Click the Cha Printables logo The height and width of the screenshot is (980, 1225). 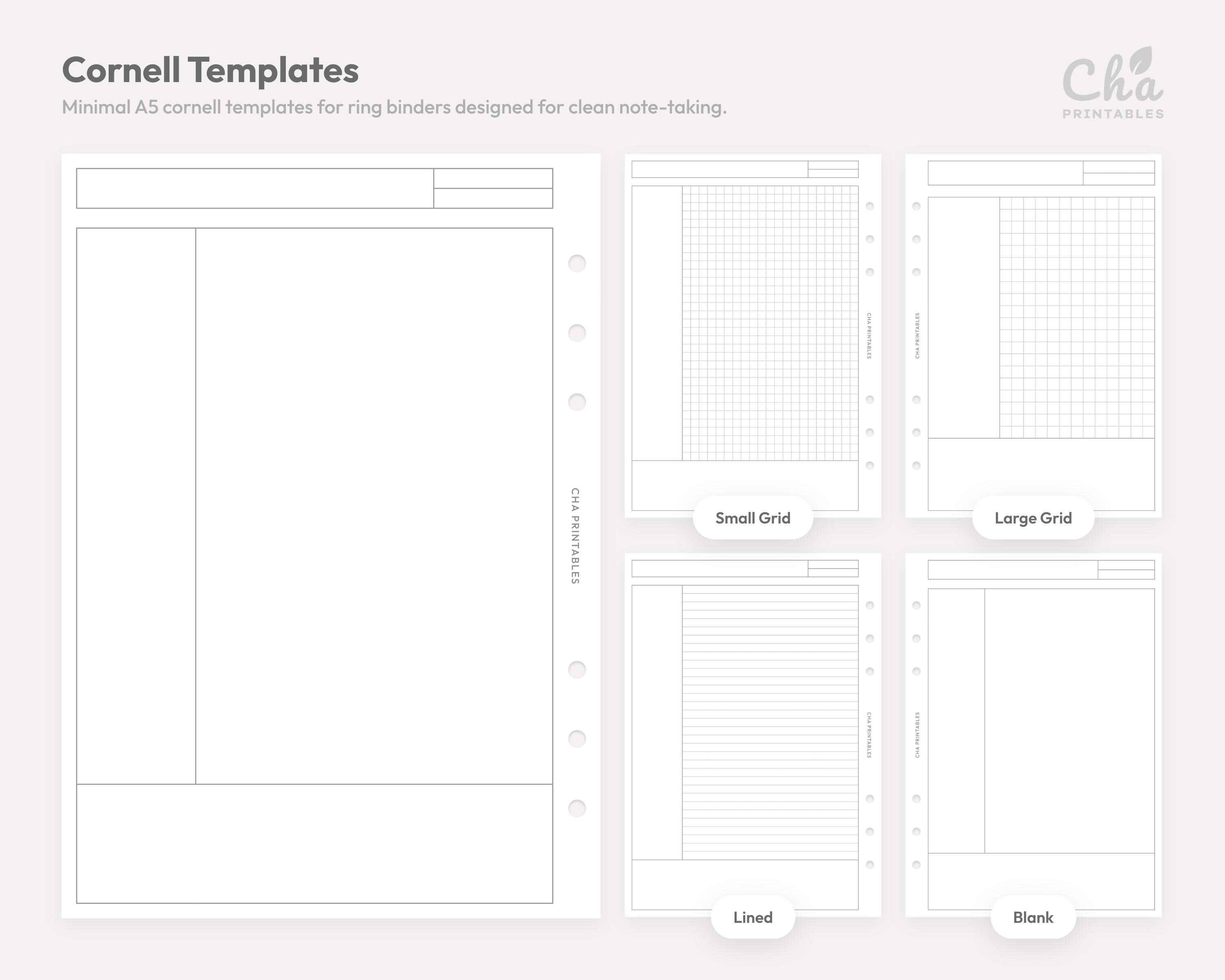pos(1113,83)
